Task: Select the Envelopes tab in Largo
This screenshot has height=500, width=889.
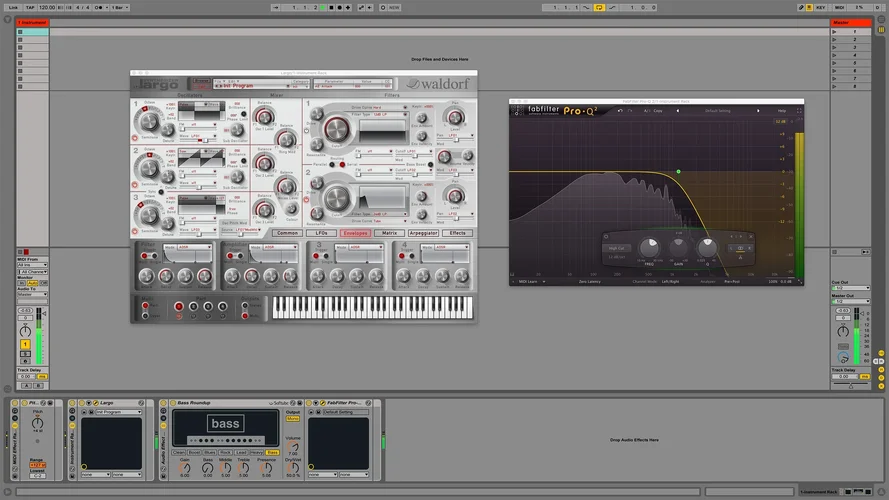Action: pos(355,233)
